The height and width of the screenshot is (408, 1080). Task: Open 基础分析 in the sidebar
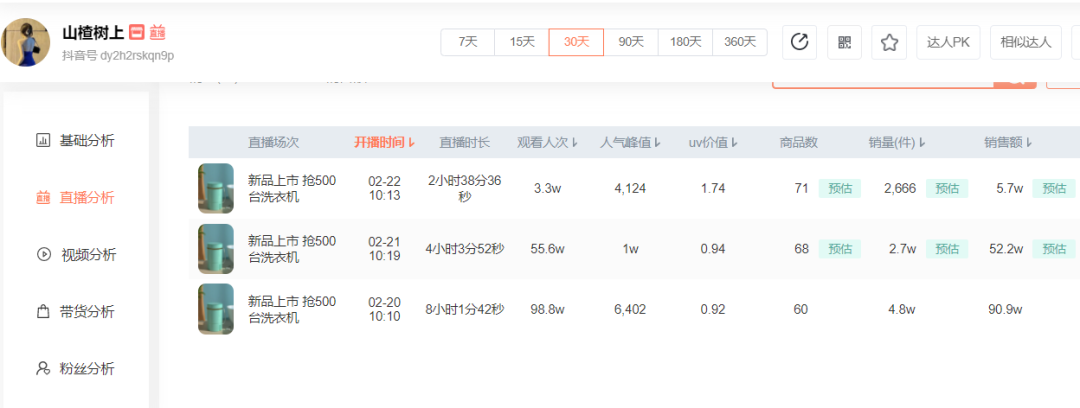76,141
